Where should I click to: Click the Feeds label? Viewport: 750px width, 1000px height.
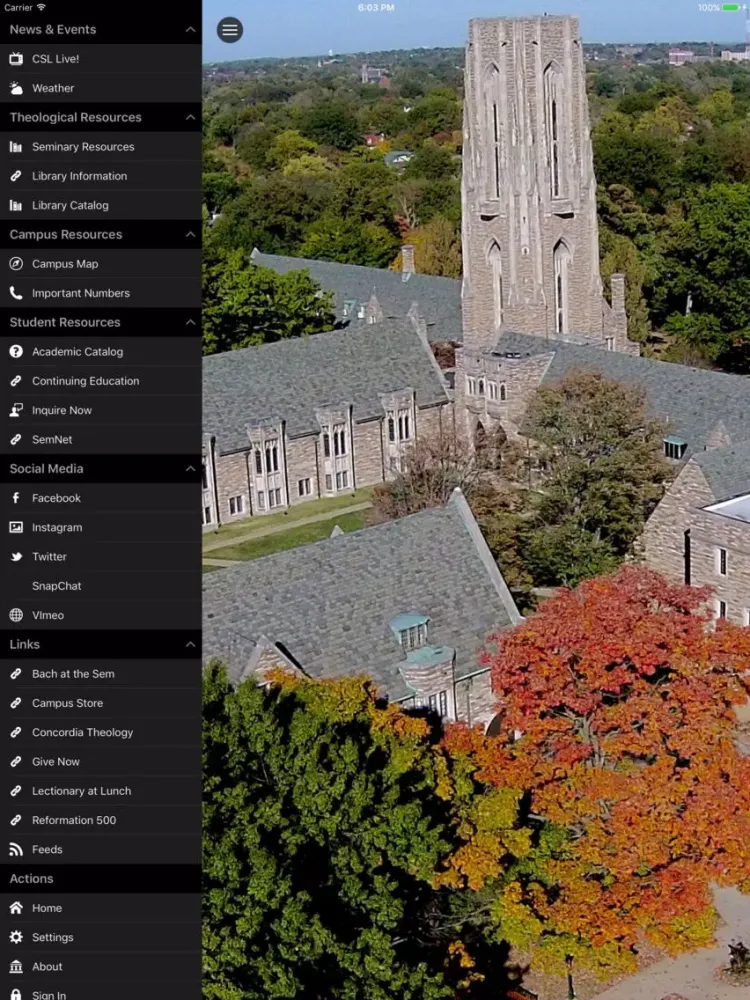[x=47, y=849]
